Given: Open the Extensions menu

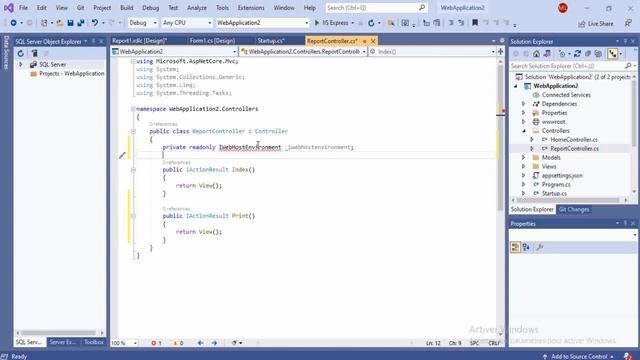Looking at the screenshot, I should 251,8.
